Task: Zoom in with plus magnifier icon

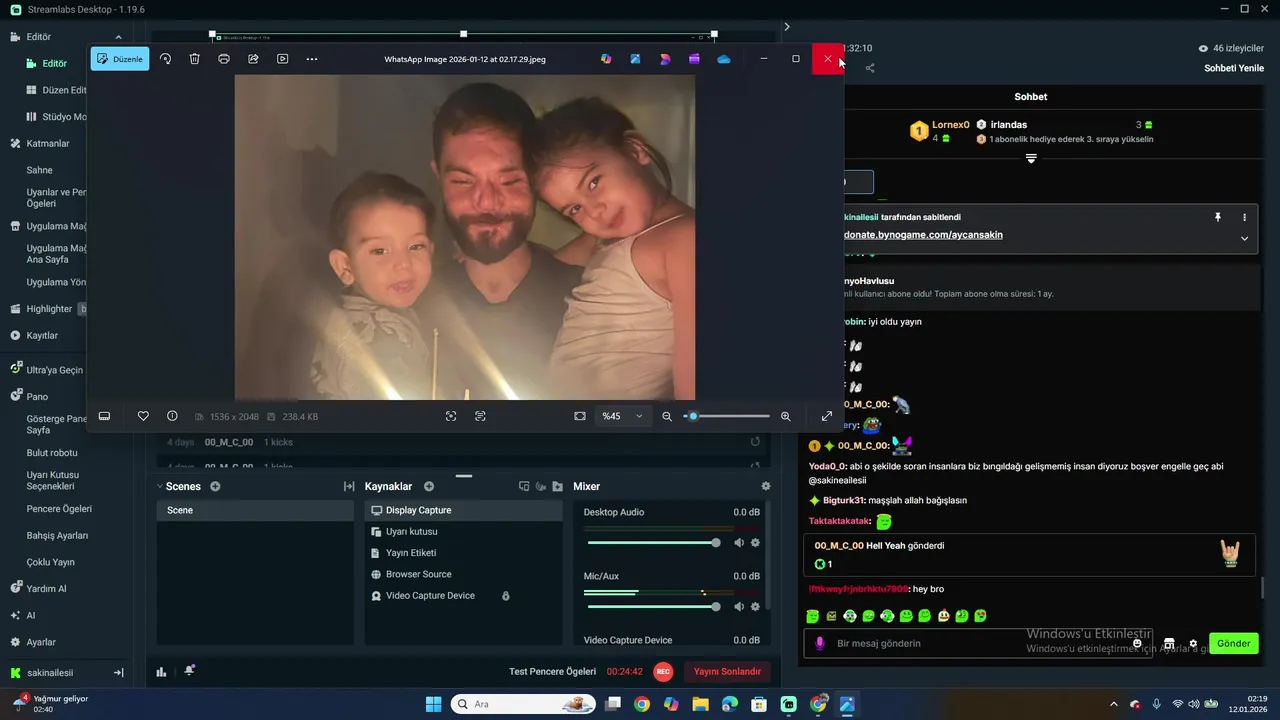Action: click(786, 416)
